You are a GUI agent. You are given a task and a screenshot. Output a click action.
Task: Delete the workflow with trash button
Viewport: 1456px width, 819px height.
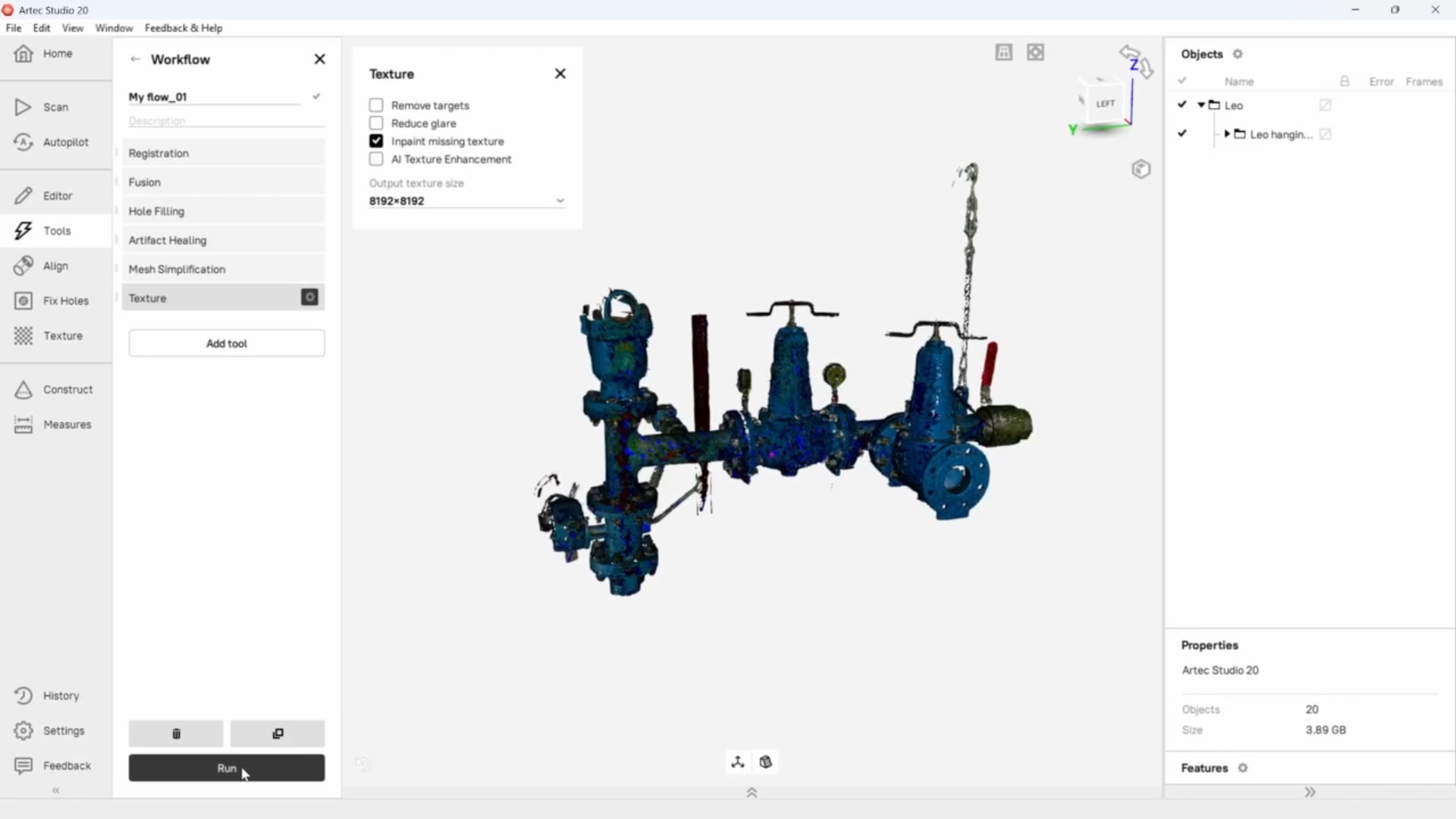click(x=176, y=733)
